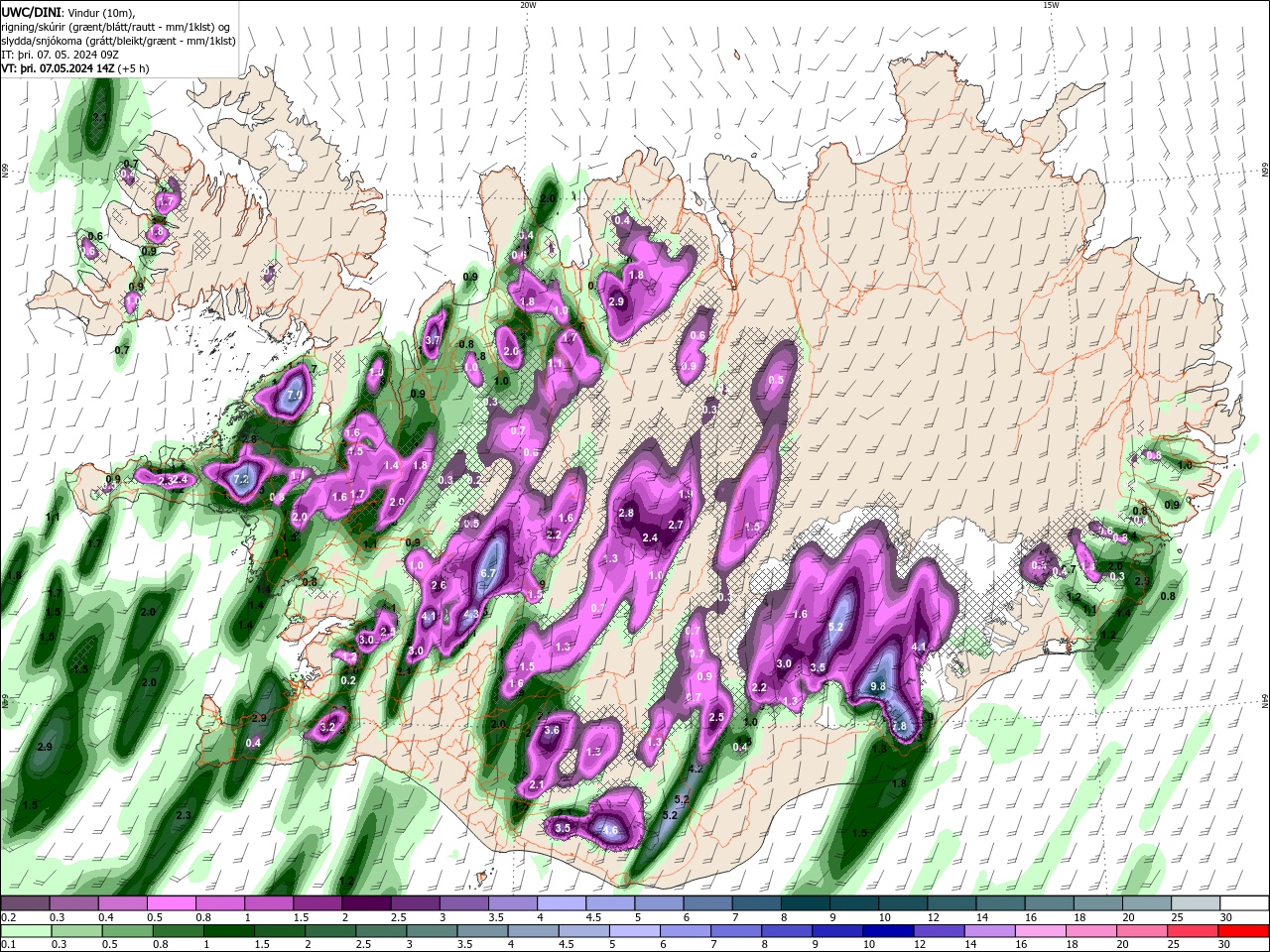This screenshot has width=1270, height=952.
Task: Click the 6.7 precipitation value on the map
Action: 487,573
